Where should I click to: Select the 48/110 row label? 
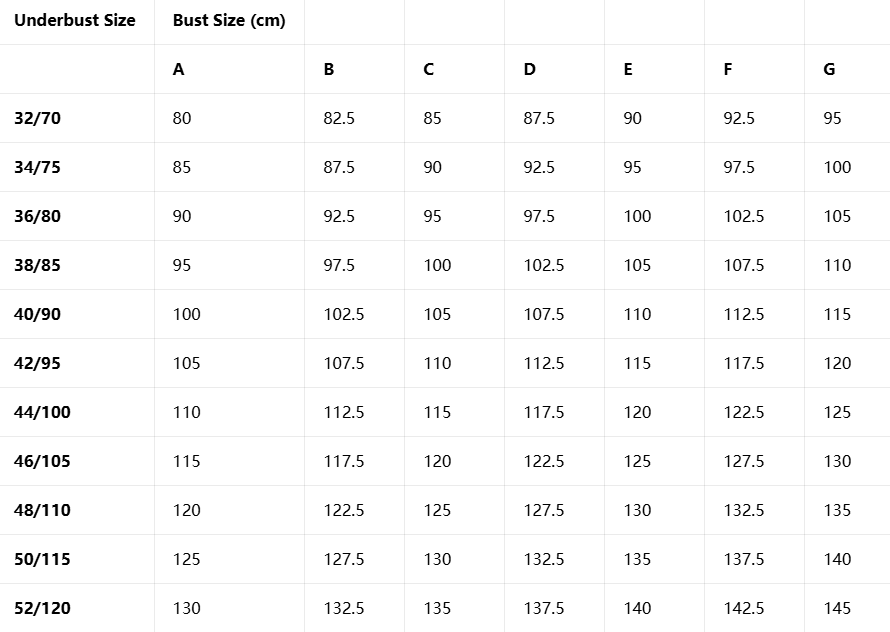42,511
